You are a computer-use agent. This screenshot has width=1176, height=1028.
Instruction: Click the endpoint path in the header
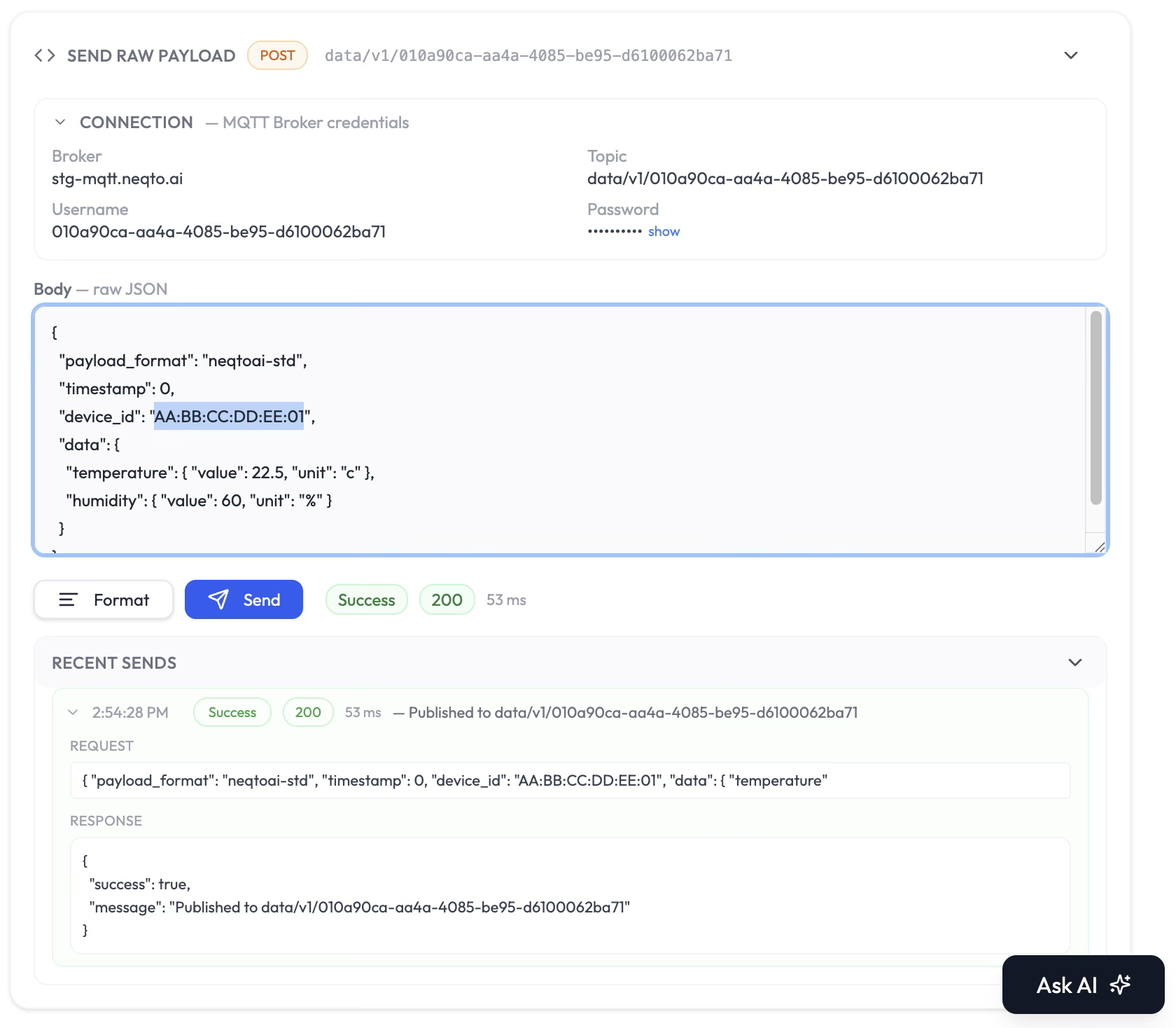coord(528,55)
